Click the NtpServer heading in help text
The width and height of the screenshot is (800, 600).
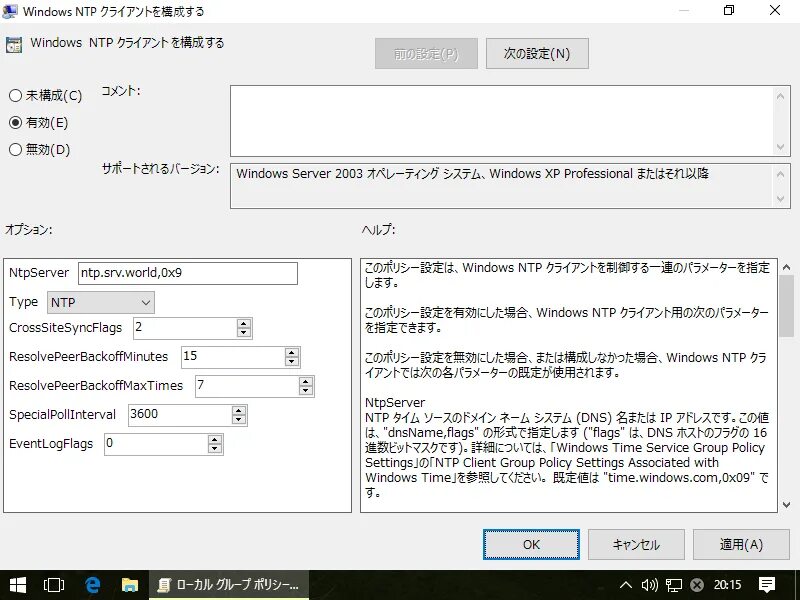(x=395, y=403)
